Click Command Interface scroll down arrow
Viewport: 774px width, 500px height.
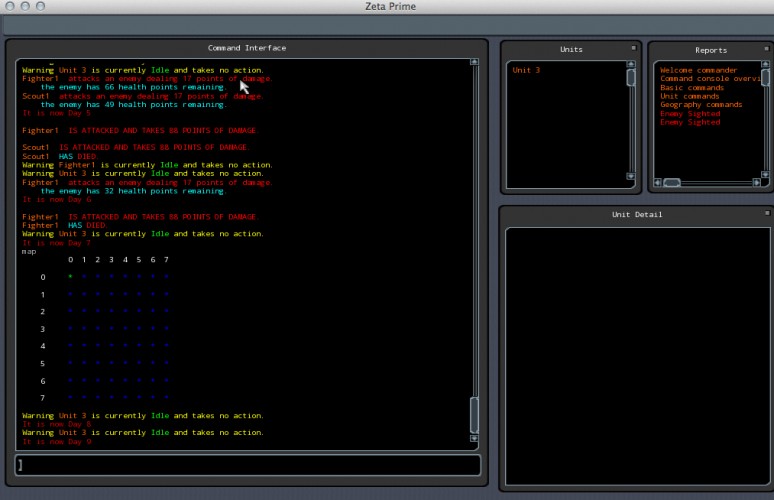[x=474, y=438]
